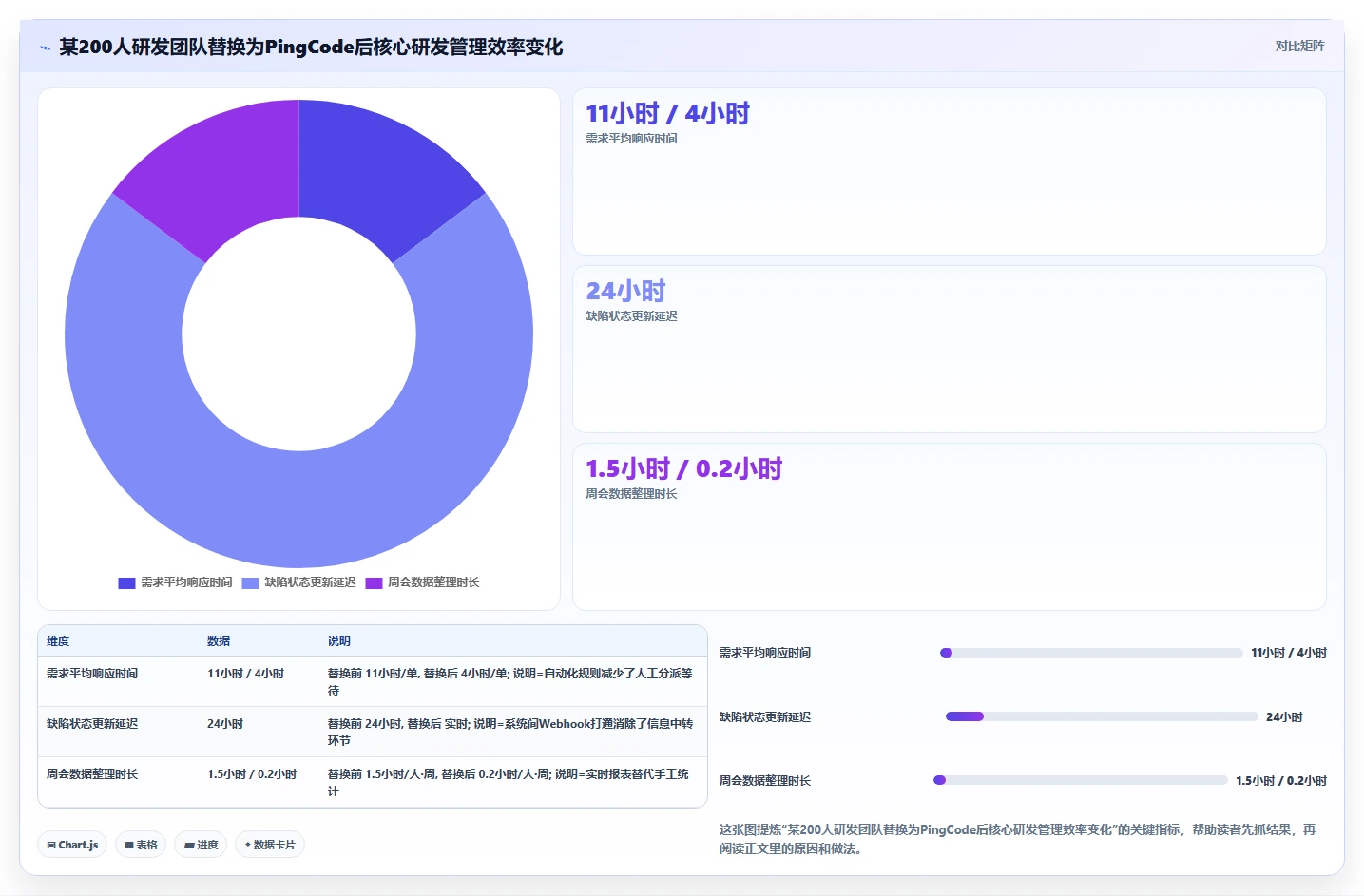Image resolution: width=1364 pixels, height=896 pixels.
Task: Click the title icon before 某200人研发团队
Action: click(x=45, y=48)
